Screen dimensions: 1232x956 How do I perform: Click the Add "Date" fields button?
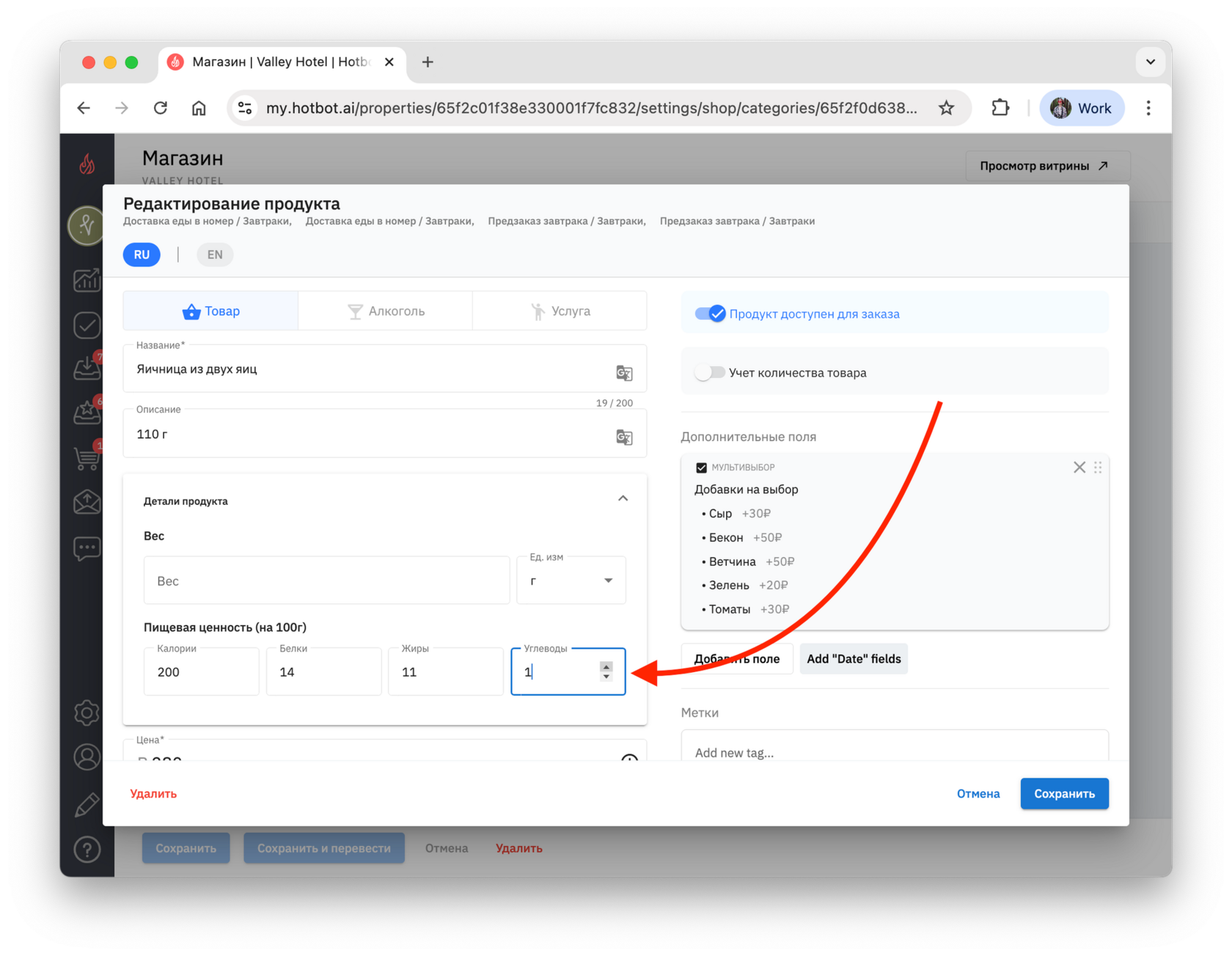click(854, 659)
